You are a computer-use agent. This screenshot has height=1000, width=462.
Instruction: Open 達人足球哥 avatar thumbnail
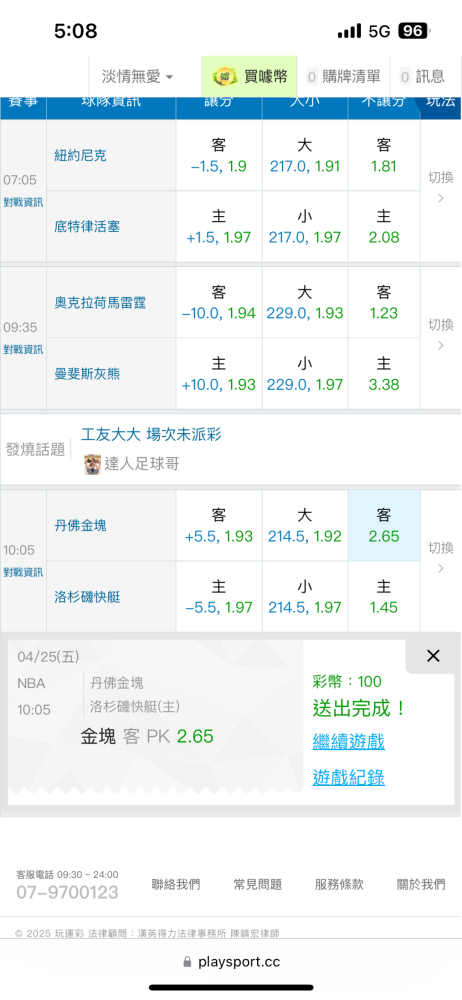click(x=93, y=464)
